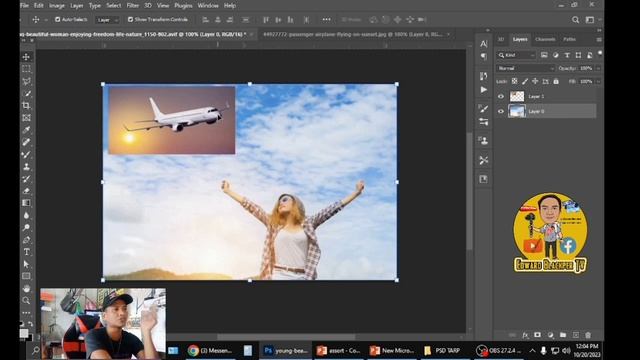
Task: Click the Delete layer trash icon
Action: tap(588, 335)
